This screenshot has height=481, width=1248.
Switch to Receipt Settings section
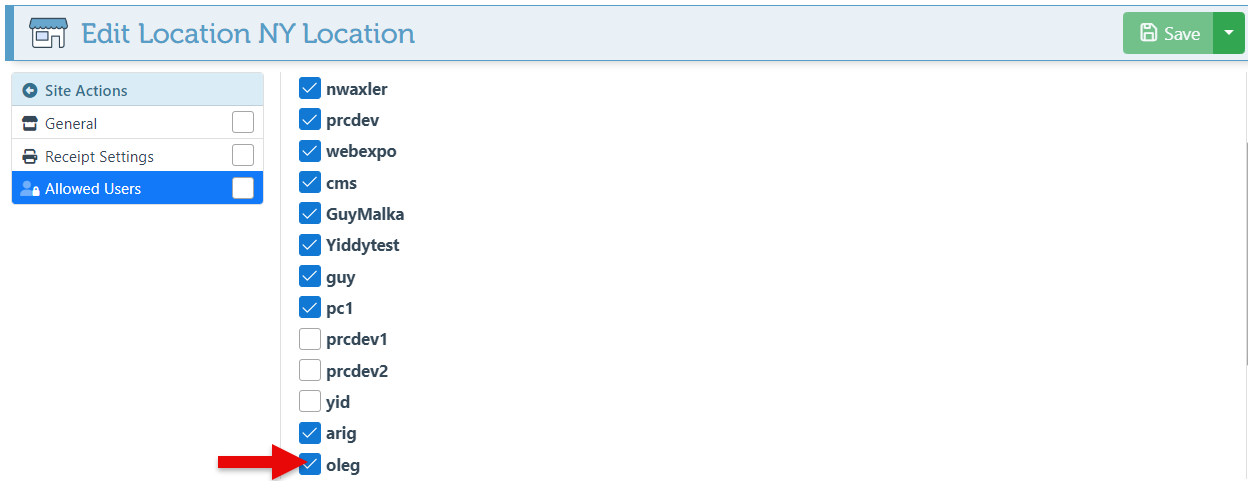[x=100, y=157]
